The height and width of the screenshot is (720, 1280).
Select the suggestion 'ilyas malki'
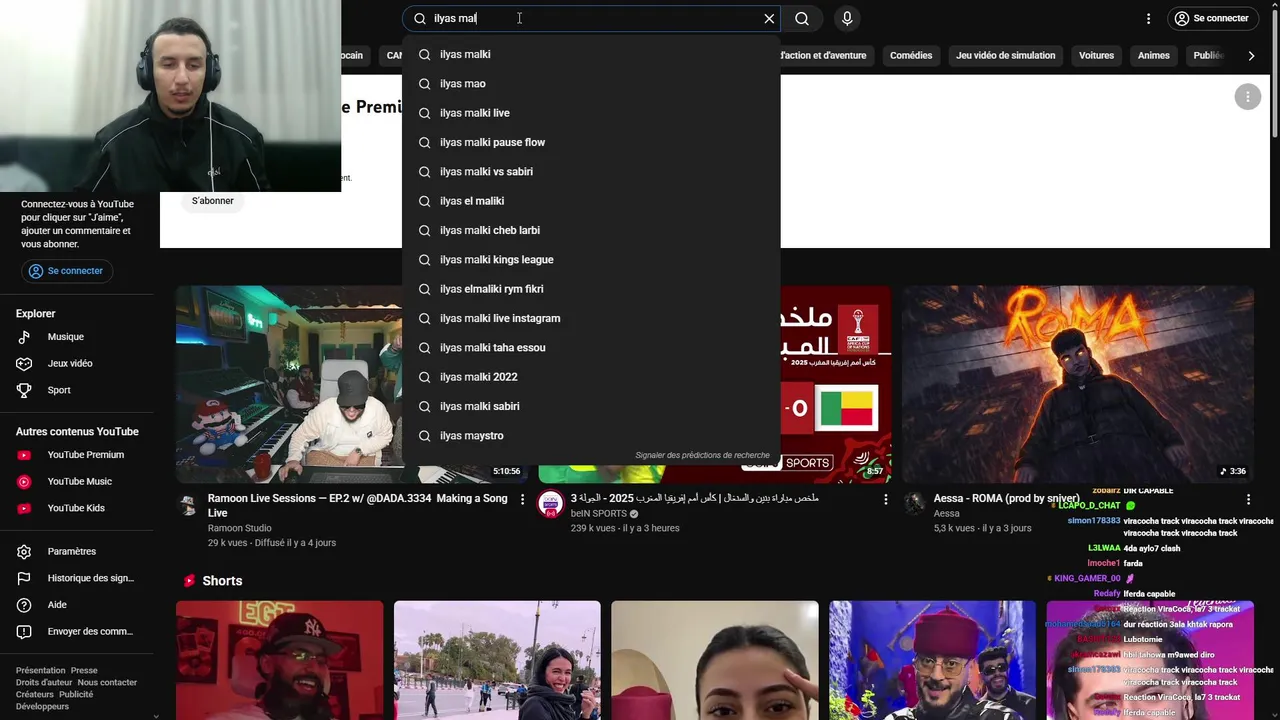591,54
